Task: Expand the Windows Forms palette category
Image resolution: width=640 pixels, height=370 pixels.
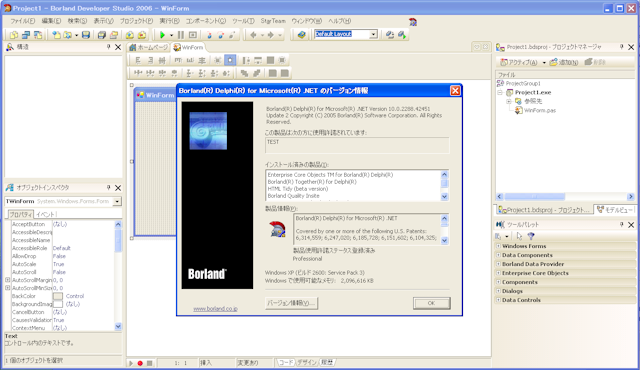Action: point(498,246)
